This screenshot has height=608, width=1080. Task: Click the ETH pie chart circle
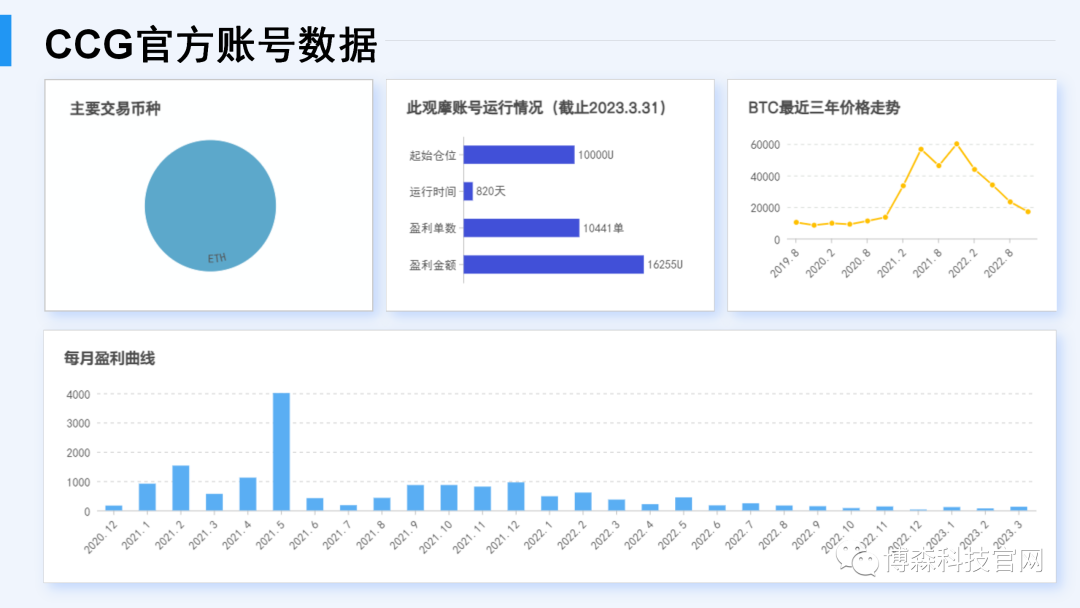(210, 205)
